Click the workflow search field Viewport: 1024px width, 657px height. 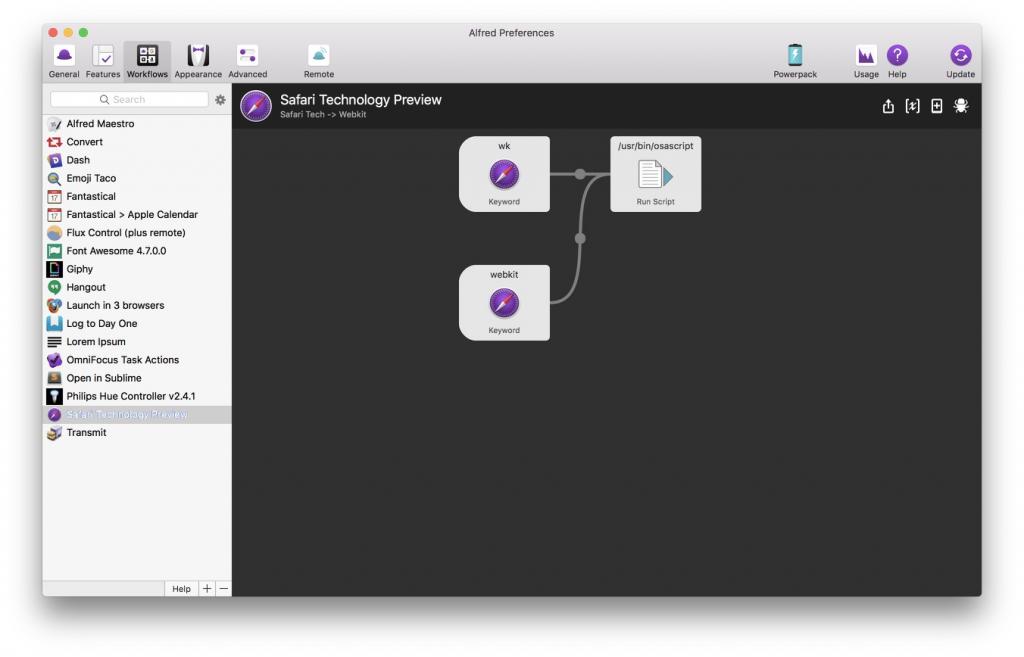pos(129,100)
